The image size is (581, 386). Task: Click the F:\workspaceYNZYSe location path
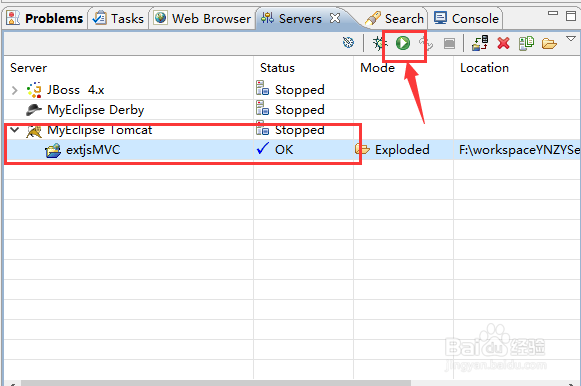click(x=519, y=150)
